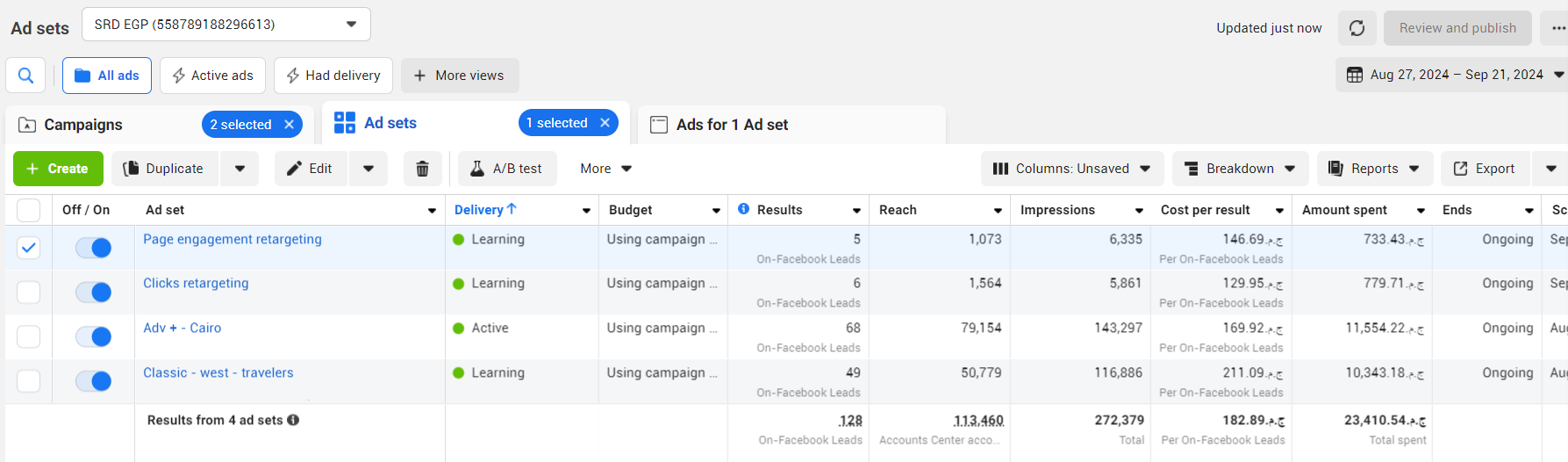The height and width of the screenshot is (462, 1568).
Task: Switch to the Campaigns tab
Action: (83, 125)
